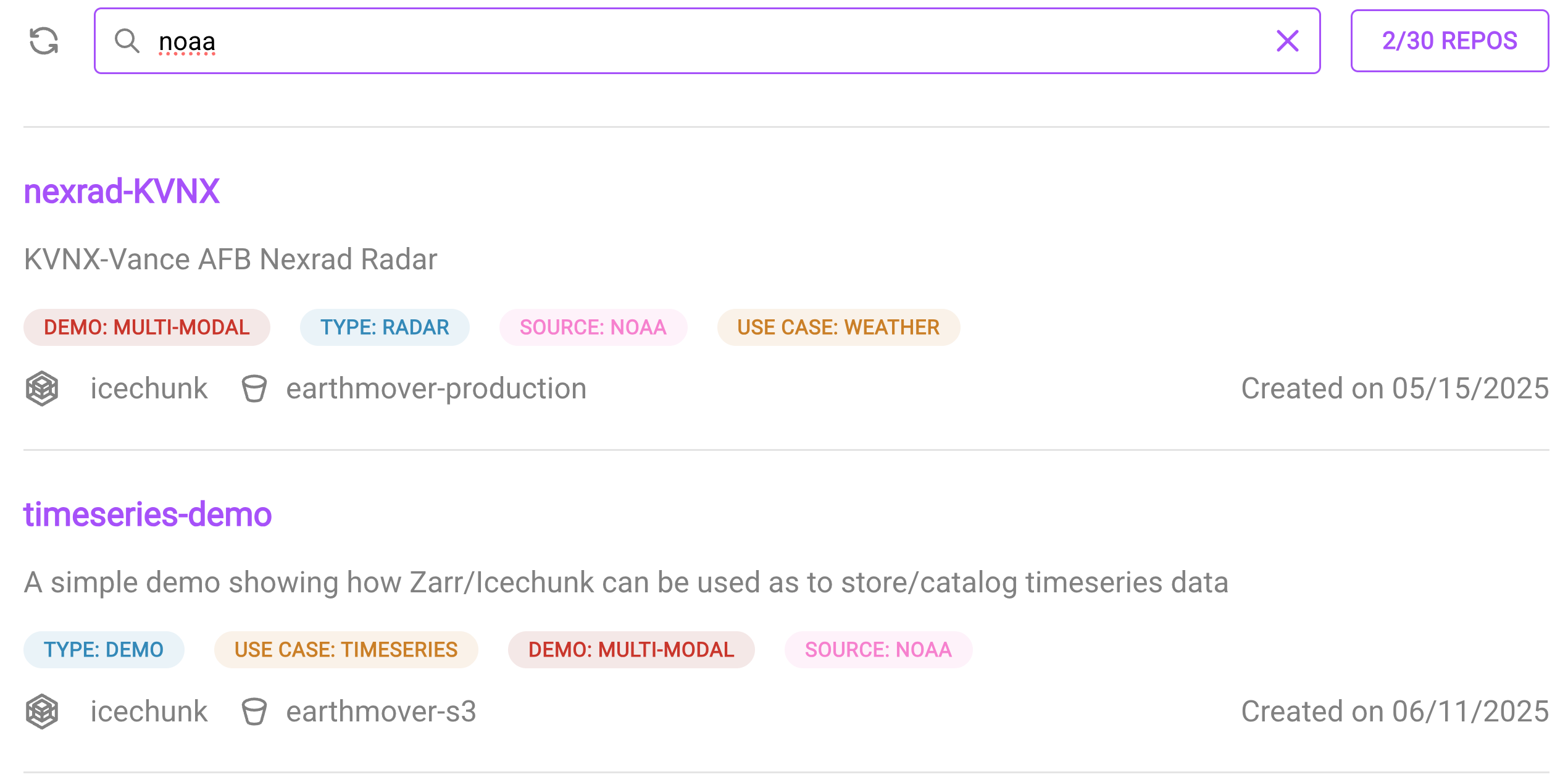Click the refresh repositories icon
Viewport: 1568px width, 777px height.
tap(44, 41)
